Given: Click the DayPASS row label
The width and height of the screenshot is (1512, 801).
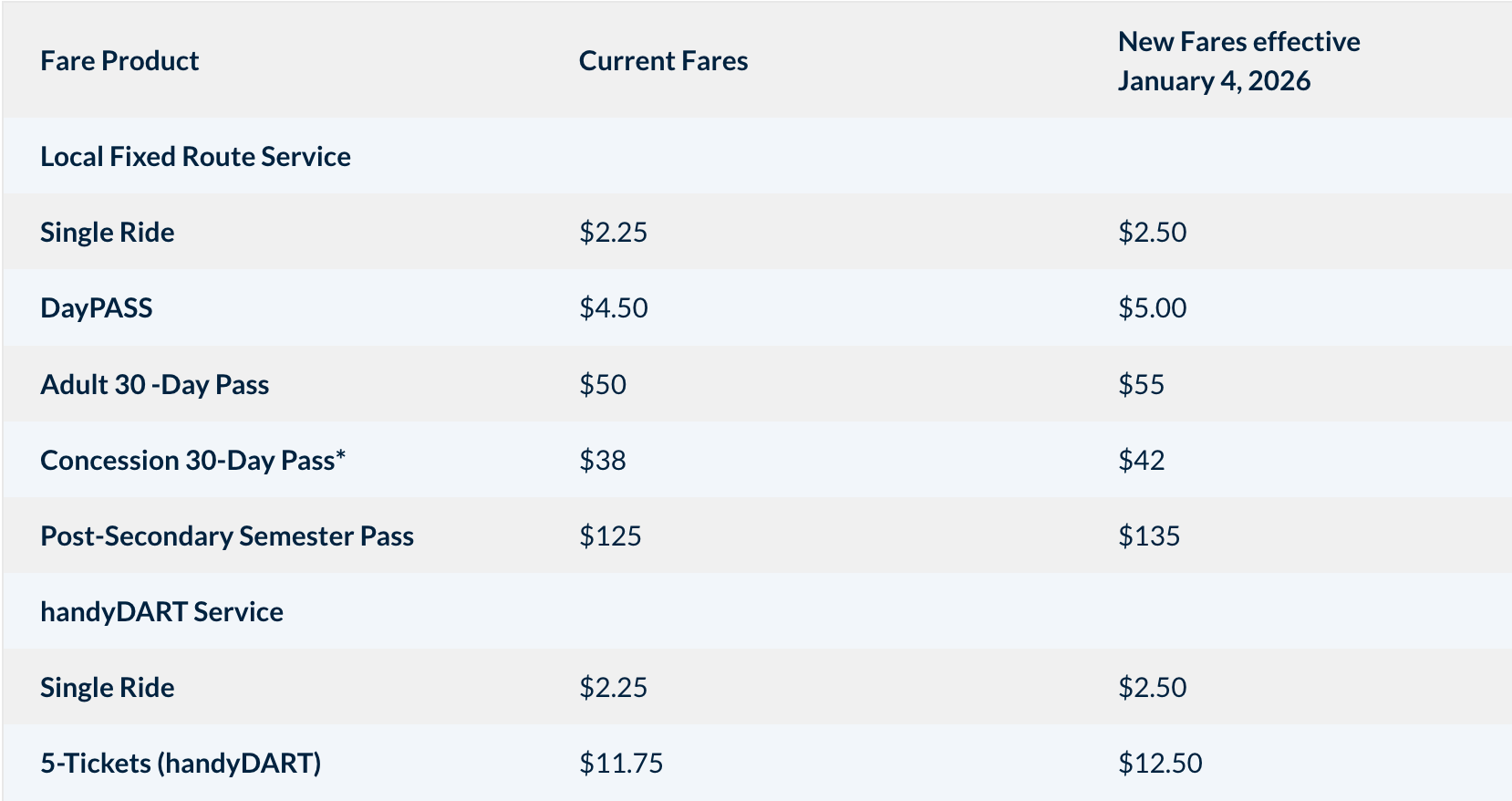Looking at the screenshot, I should tap(97, 308).
